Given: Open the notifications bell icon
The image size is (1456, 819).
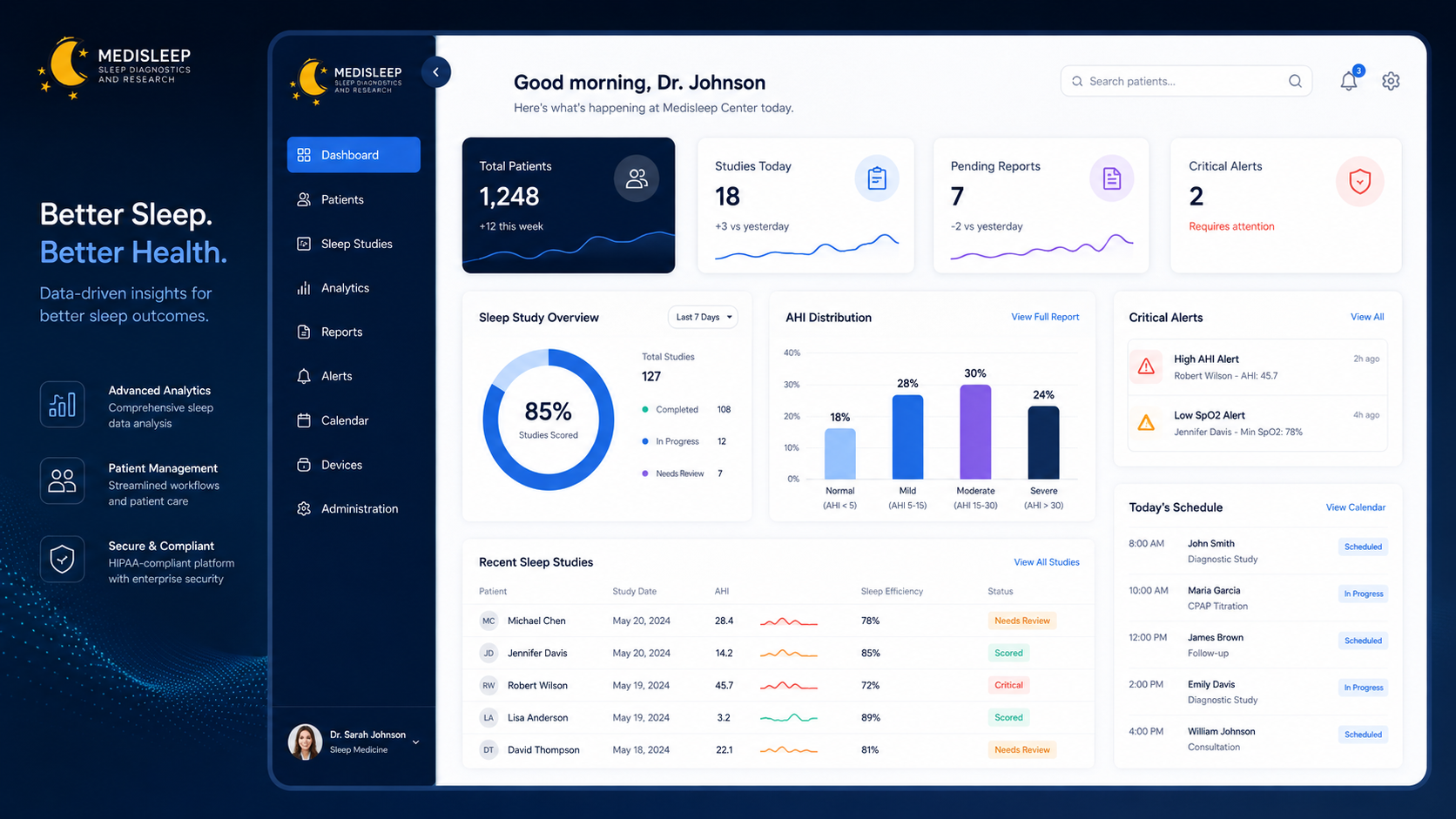Looking at the screenshot, I should pos(1349,81).
